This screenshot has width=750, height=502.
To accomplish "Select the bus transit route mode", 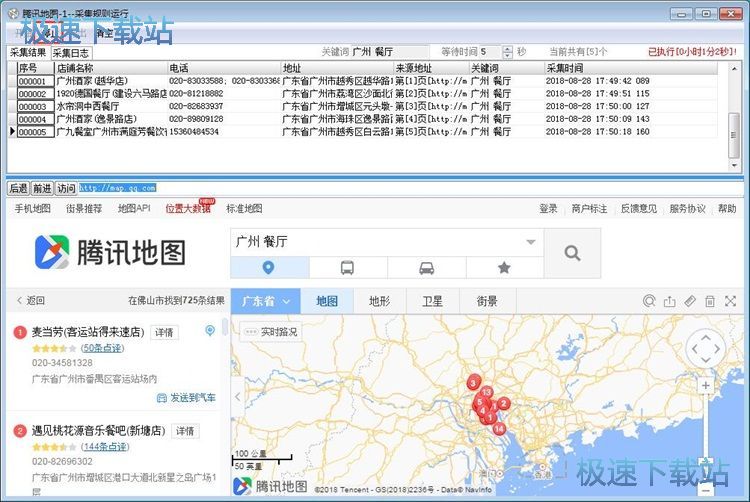I will point(348,268).
